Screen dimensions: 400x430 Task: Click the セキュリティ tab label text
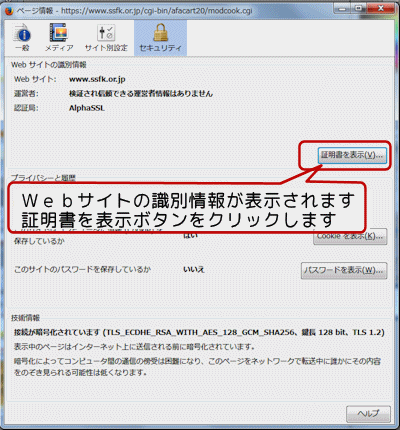[160, 48]
